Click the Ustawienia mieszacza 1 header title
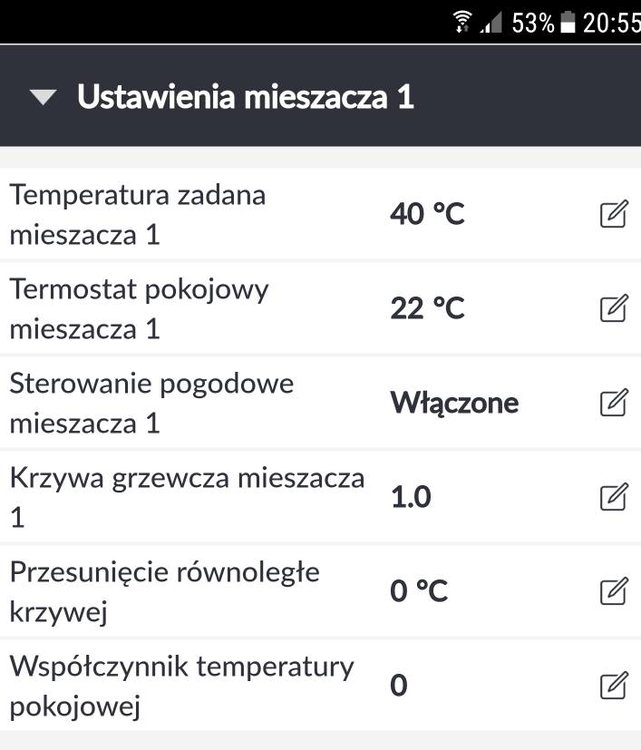 coord(245,97)
